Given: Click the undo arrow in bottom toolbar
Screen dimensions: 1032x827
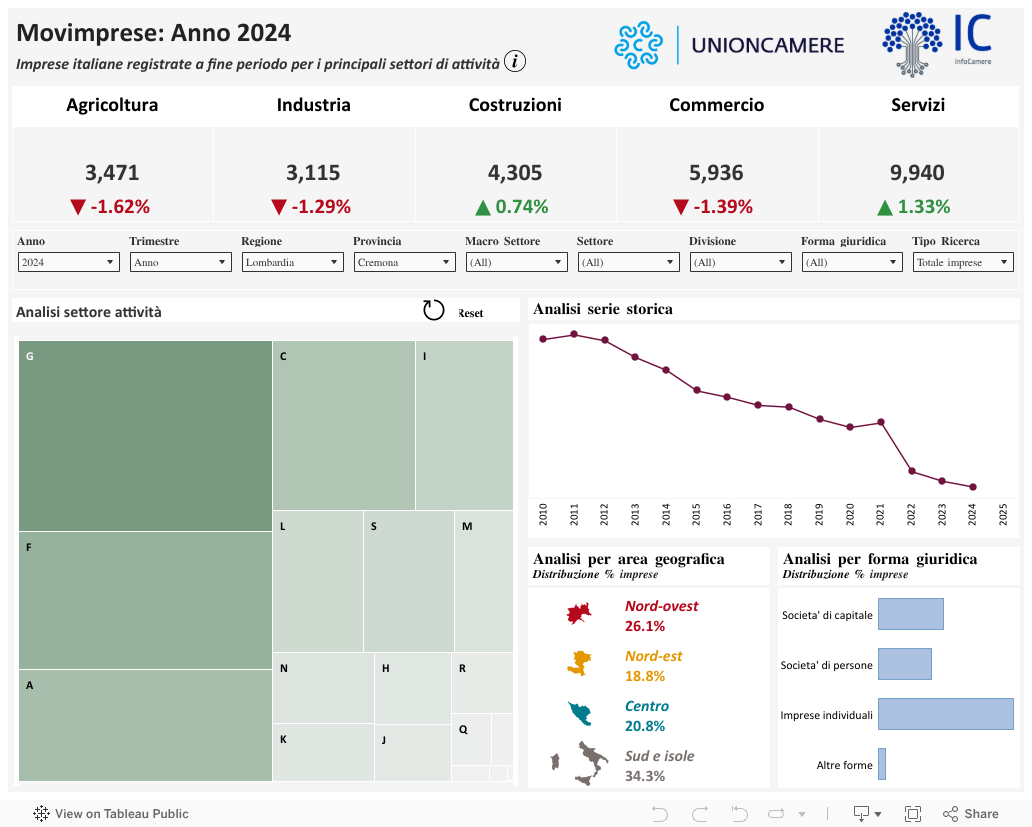Looking at the screenshot, I should pyautogui.click(x=659, y=813).
